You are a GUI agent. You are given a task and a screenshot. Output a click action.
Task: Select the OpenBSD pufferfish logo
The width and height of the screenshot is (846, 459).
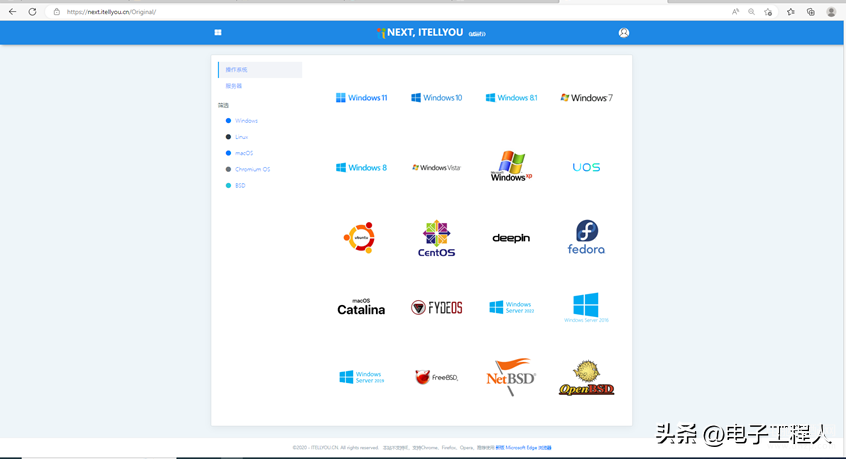[x=586, y=378]
